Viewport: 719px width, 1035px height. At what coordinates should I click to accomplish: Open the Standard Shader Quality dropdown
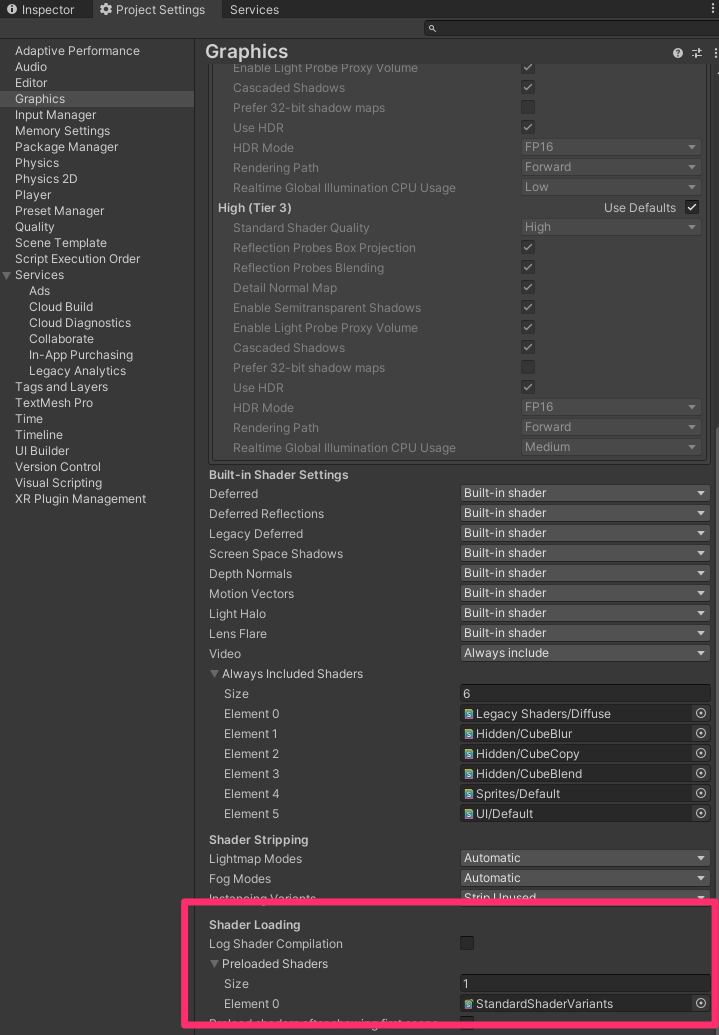611,227
